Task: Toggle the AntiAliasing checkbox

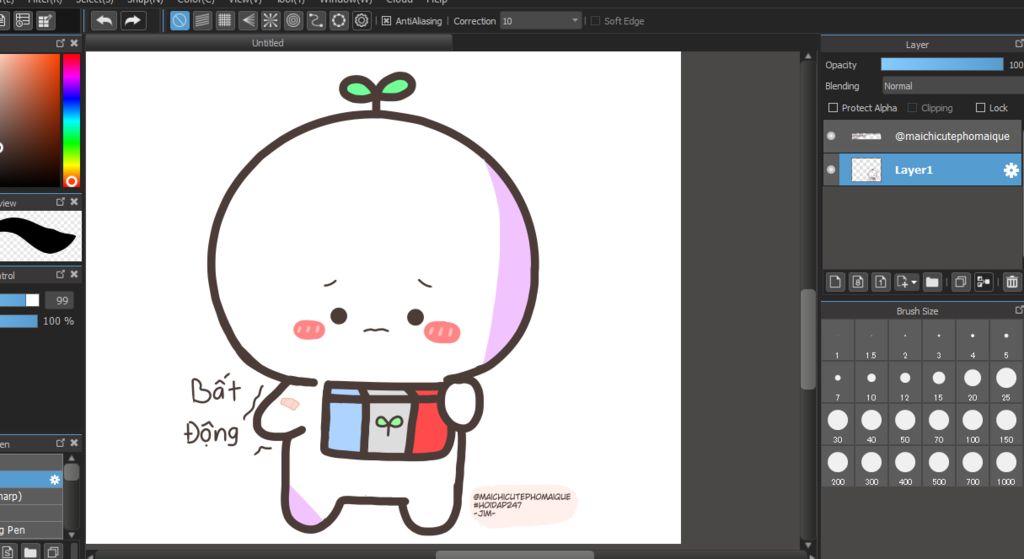Action: pyautogui.click(x=386, y=21)
